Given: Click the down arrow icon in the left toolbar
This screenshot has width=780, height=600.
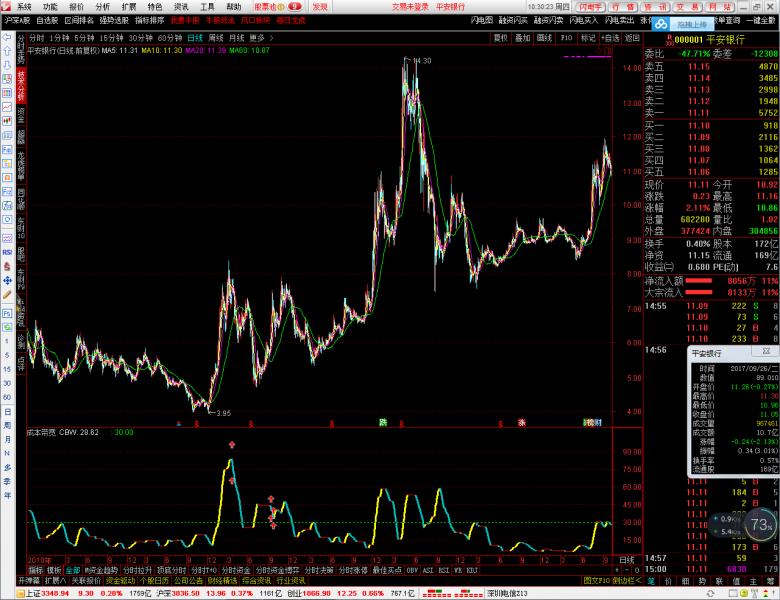Looking at the screenshot, I should tap(7, 65).
